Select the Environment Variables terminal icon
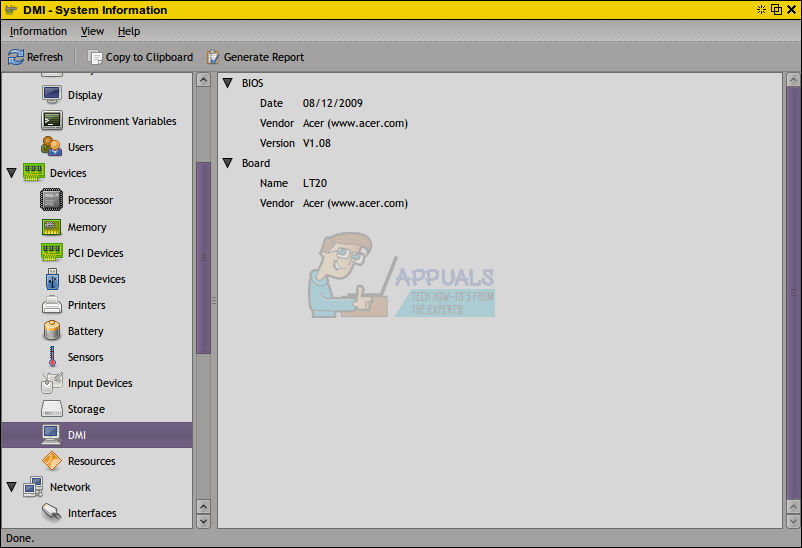Screen dimensions: 802x548 coord(52,121)
